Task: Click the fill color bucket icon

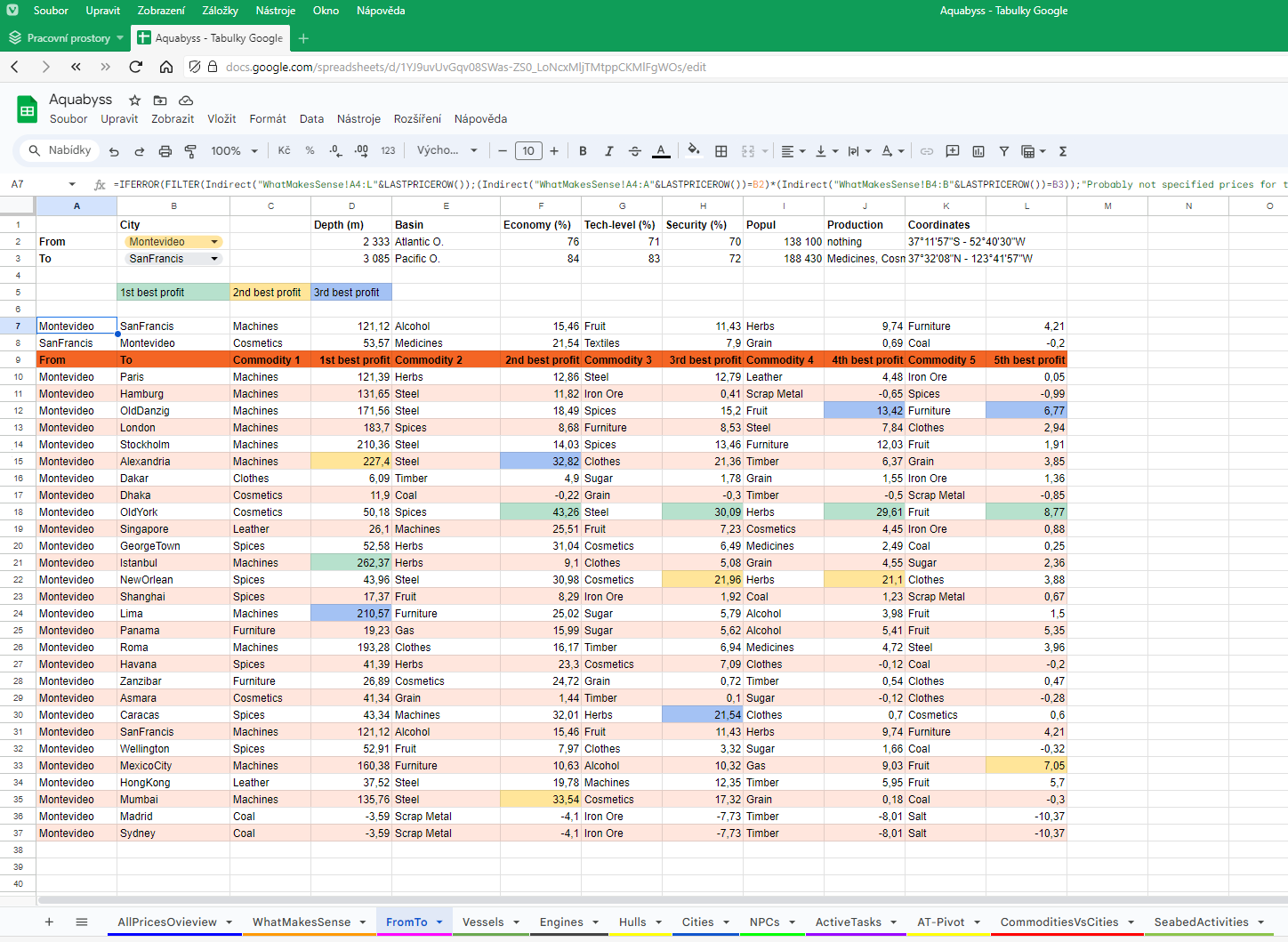Action: [694, 150]
